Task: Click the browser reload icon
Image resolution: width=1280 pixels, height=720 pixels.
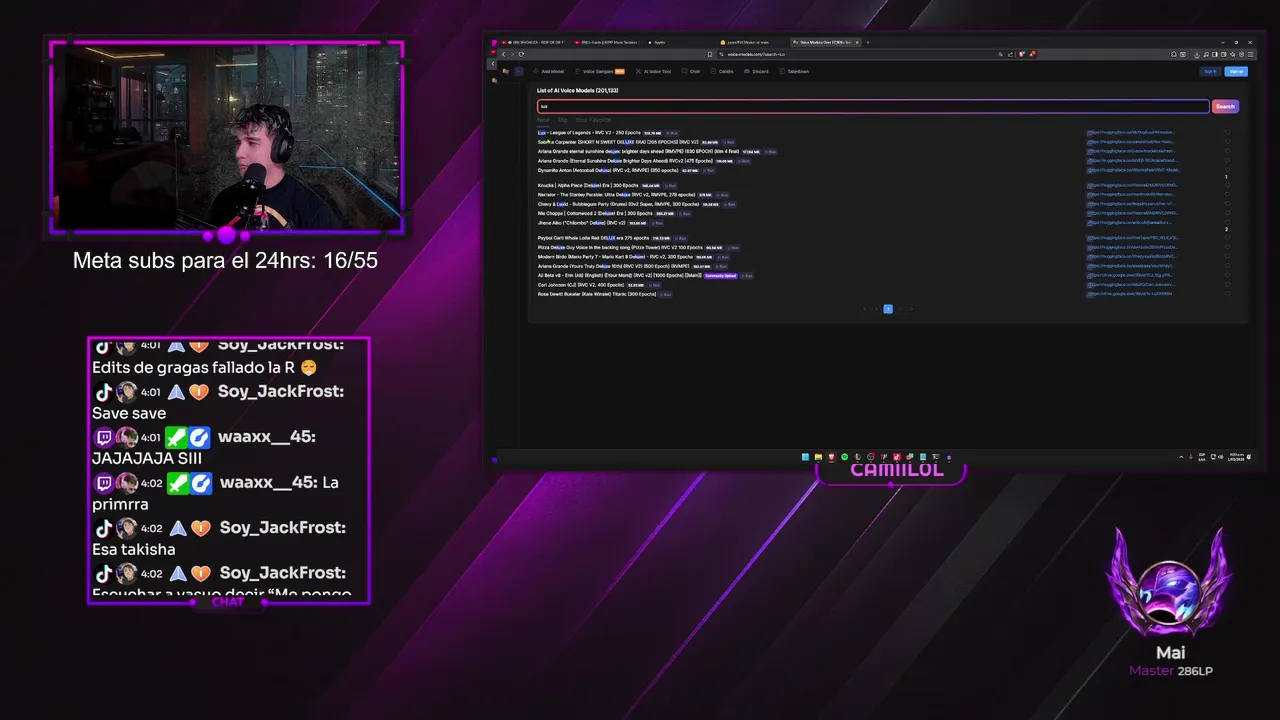Action: point(521,54)
